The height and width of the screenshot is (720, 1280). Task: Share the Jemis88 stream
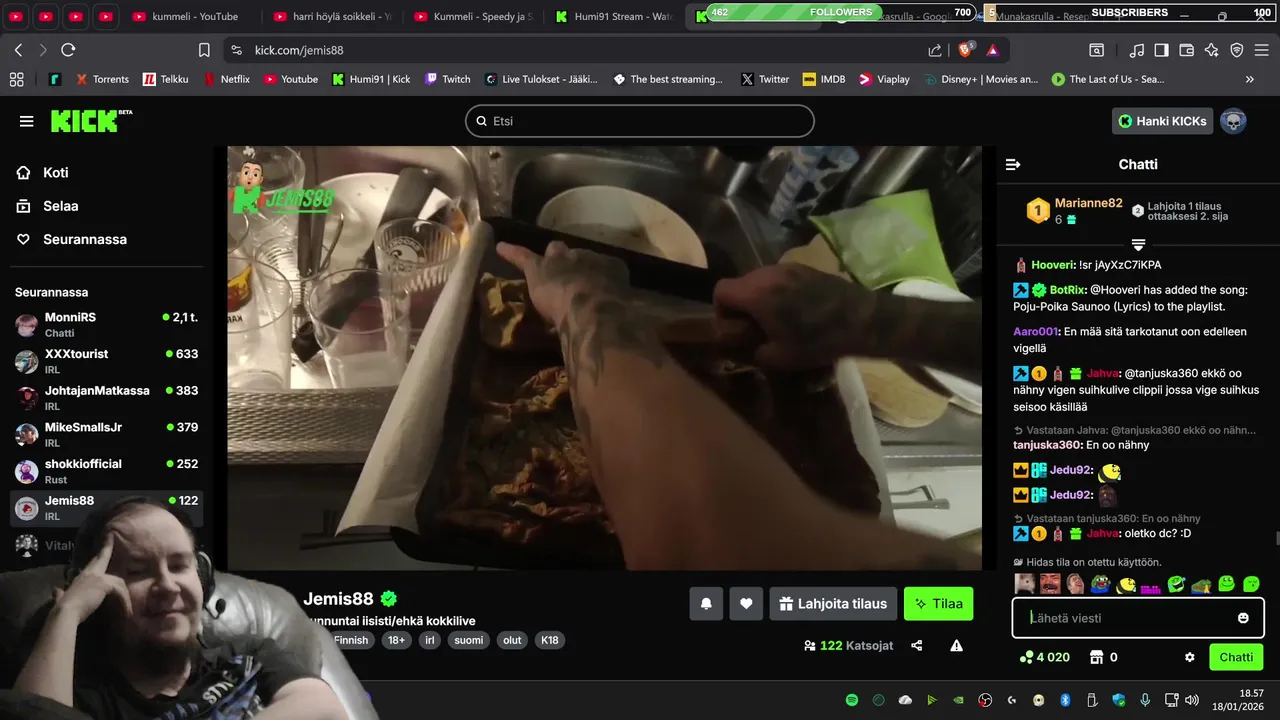click(916, 646)
